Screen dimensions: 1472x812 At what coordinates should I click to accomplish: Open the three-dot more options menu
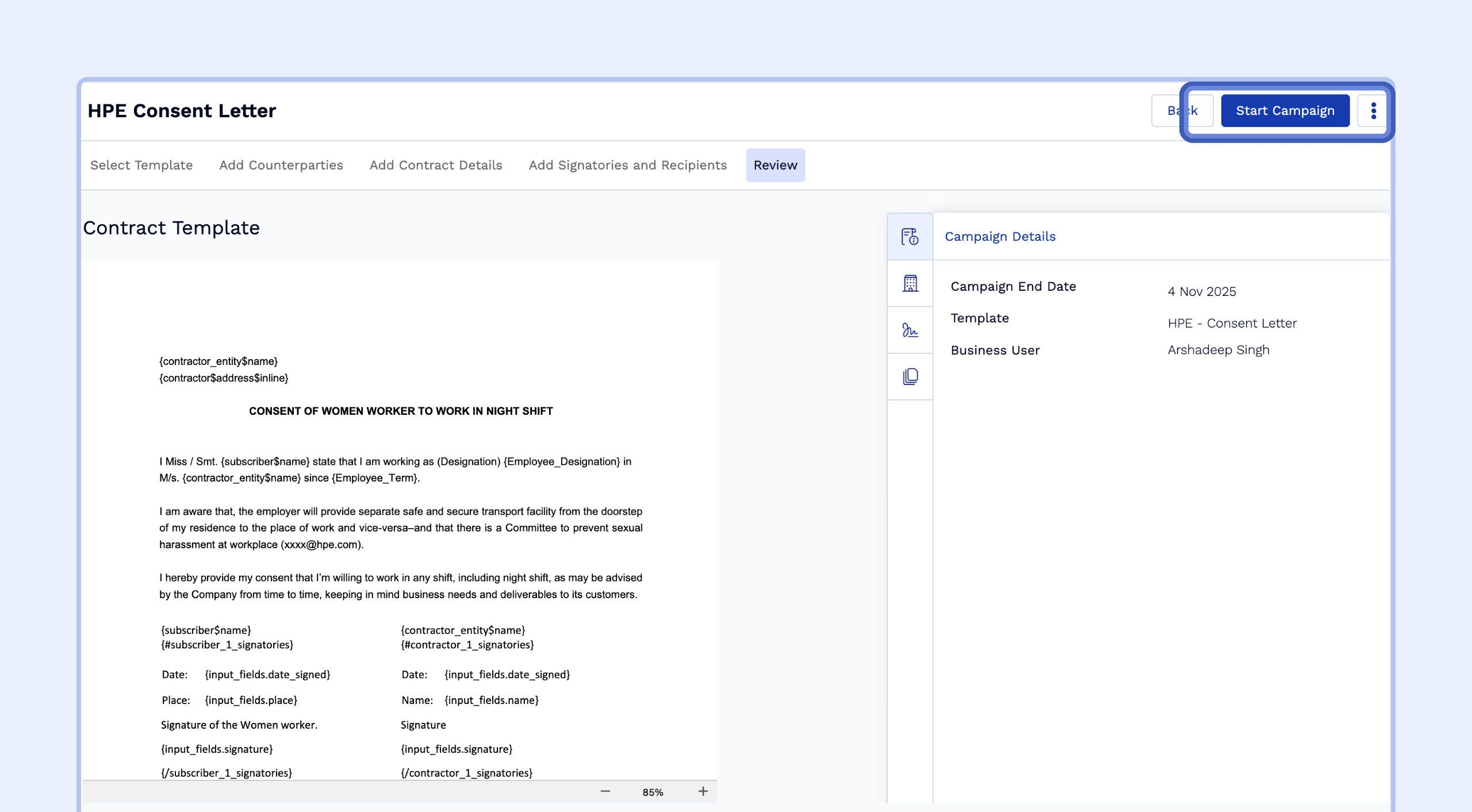pyautogui.click(x=1373, y=110)
